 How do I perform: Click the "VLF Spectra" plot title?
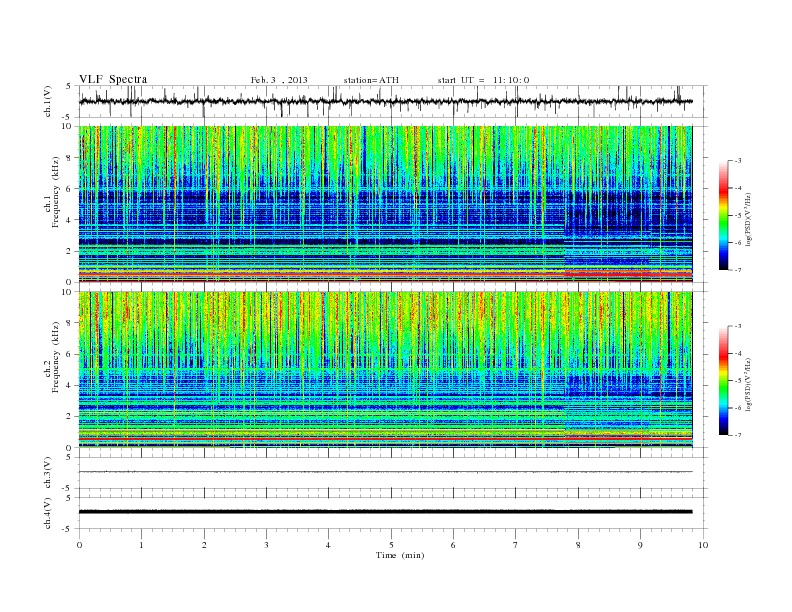pyautogui.click(x=113, y=79)
